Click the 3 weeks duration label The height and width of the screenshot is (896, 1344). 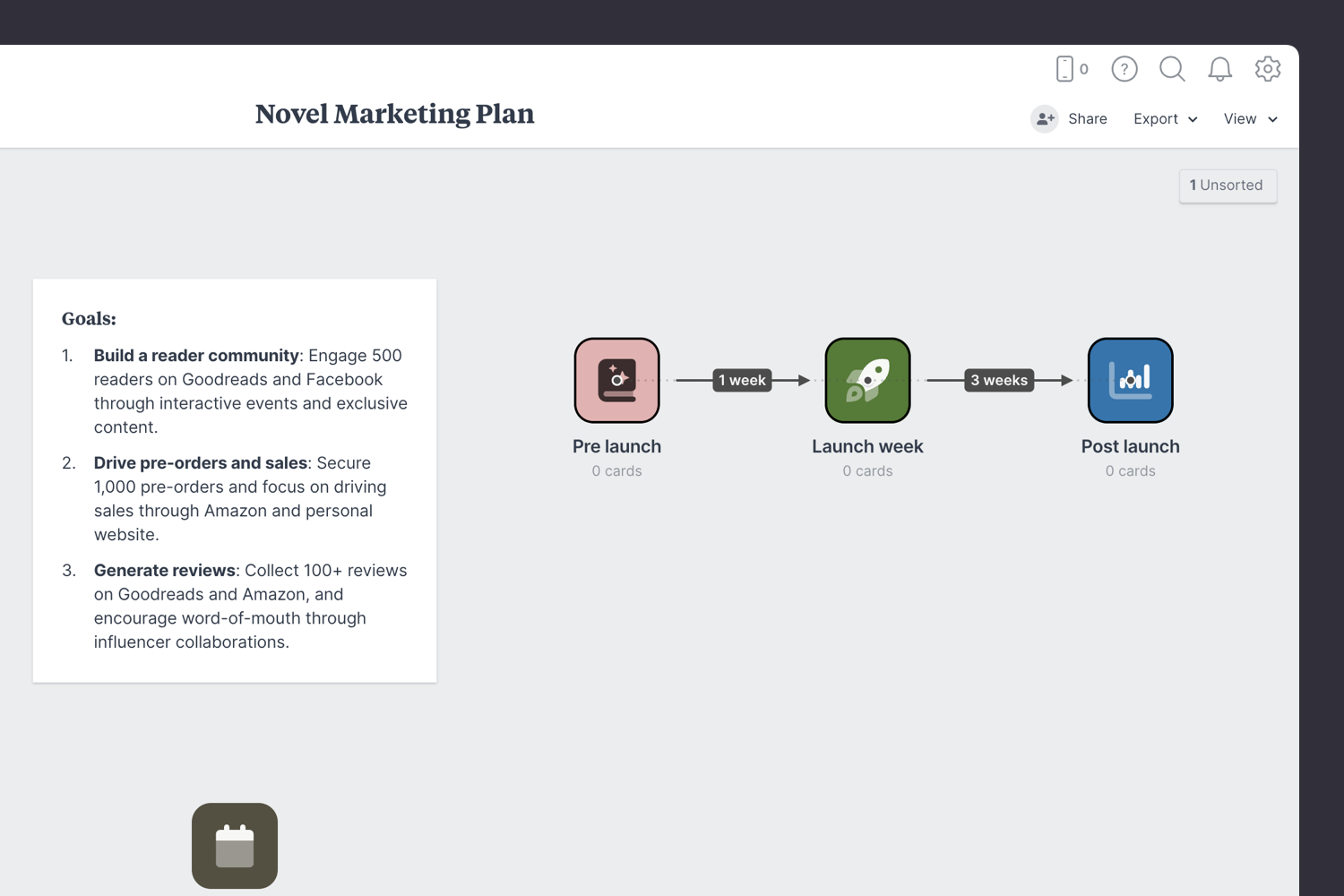tap(998, 380)
